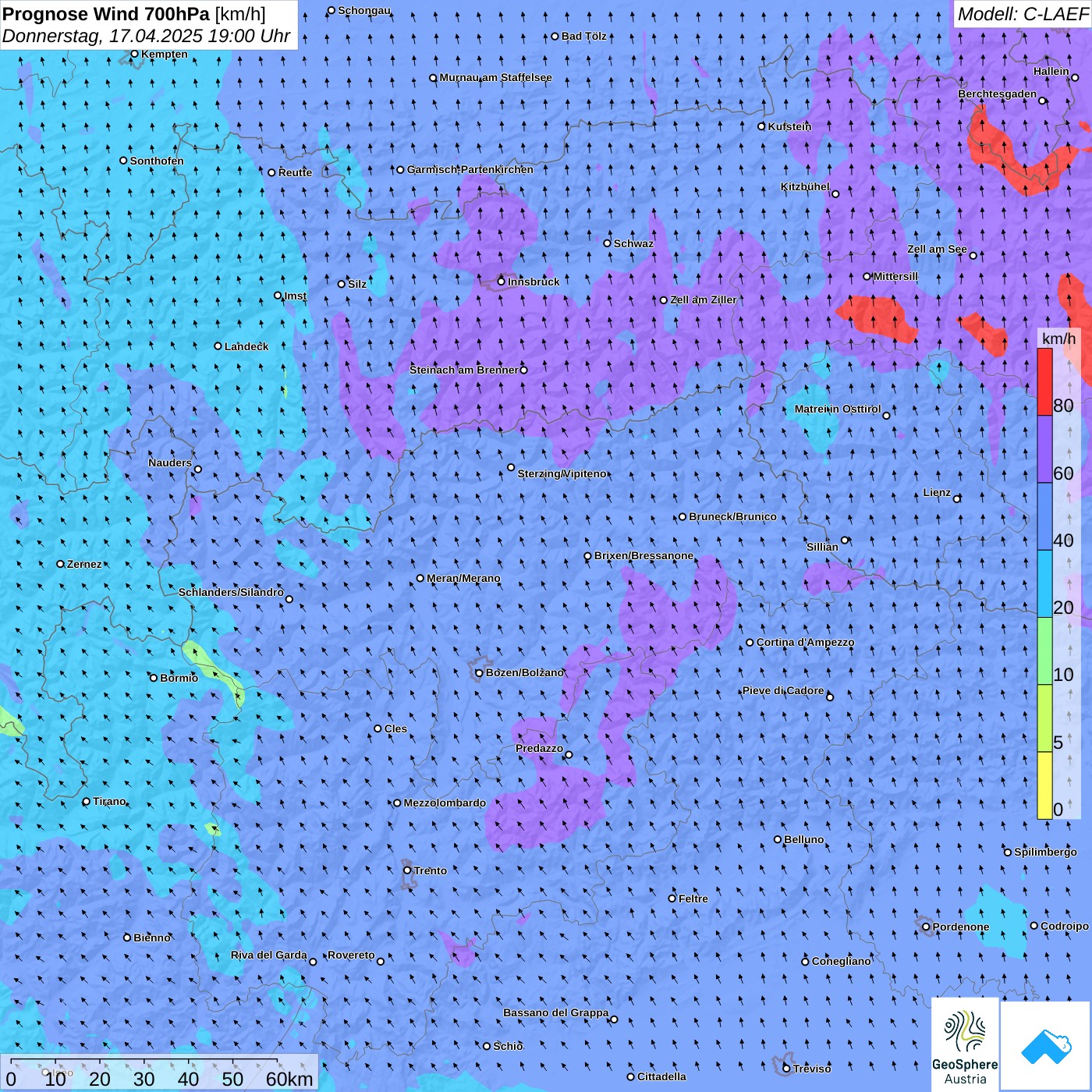Select the Pordenone city label
Viewport: 1092px width, 1092px height.
(x=961, y=927)
